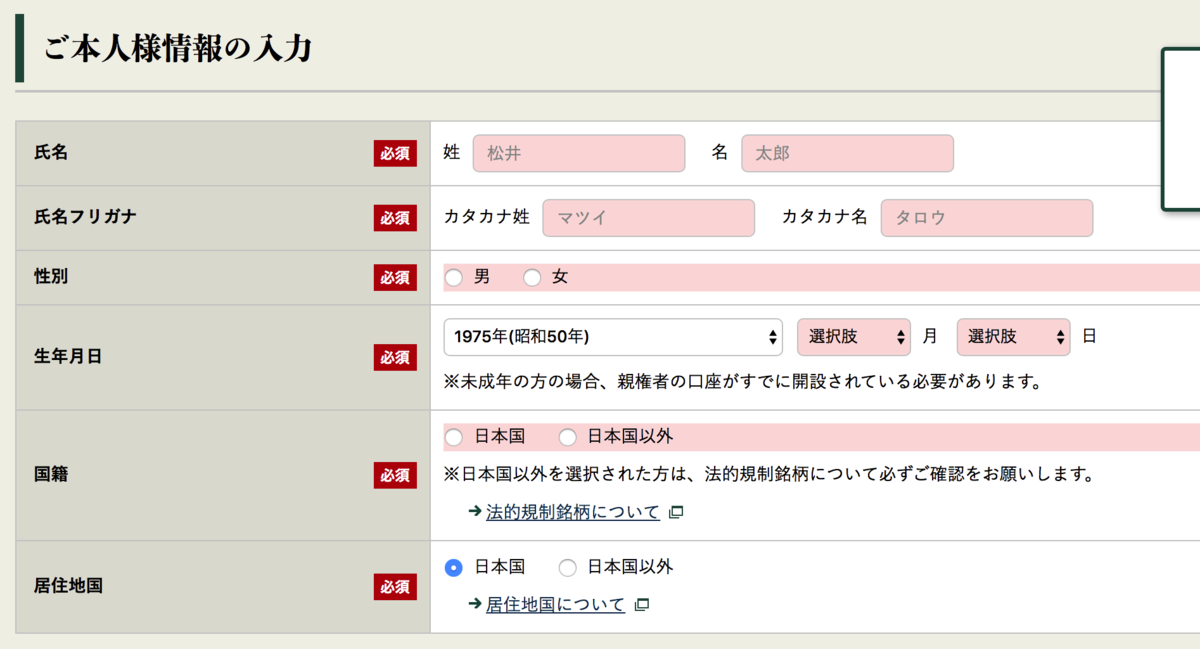Image resolution: width=1200 pixels, height=649 pixels.
Task: Click the 姓 input field showing 松井
Action: click(x=579, y=153)
